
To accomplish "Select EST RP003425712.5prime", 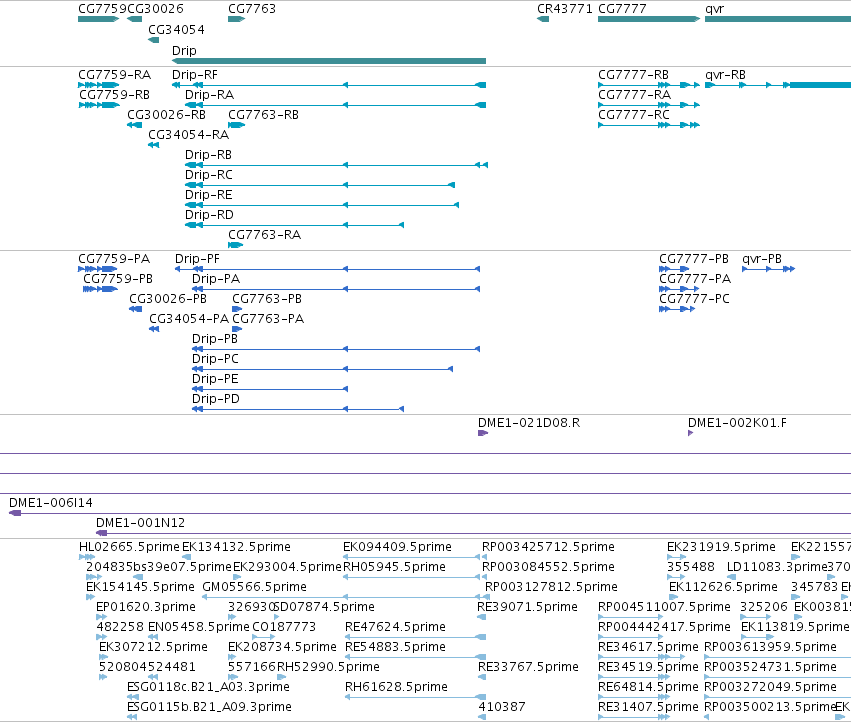I will click(x=548, y=547).
